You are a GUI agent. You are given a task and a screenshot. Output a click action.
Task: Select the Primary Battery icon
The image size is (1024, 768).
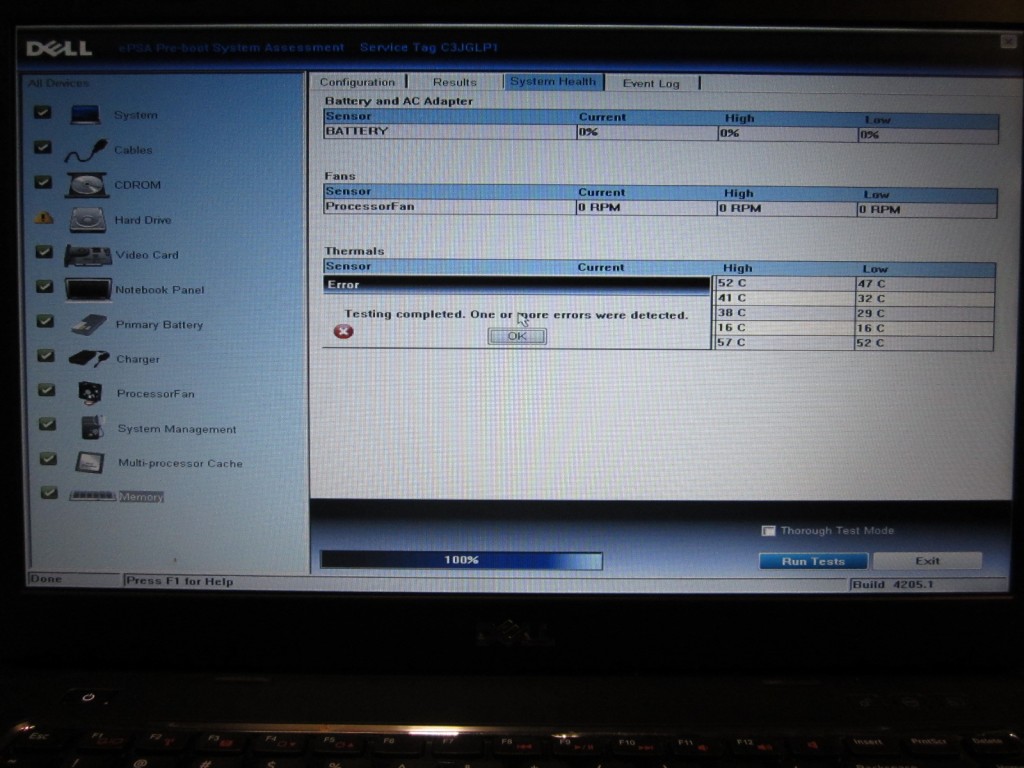point(89,325)
